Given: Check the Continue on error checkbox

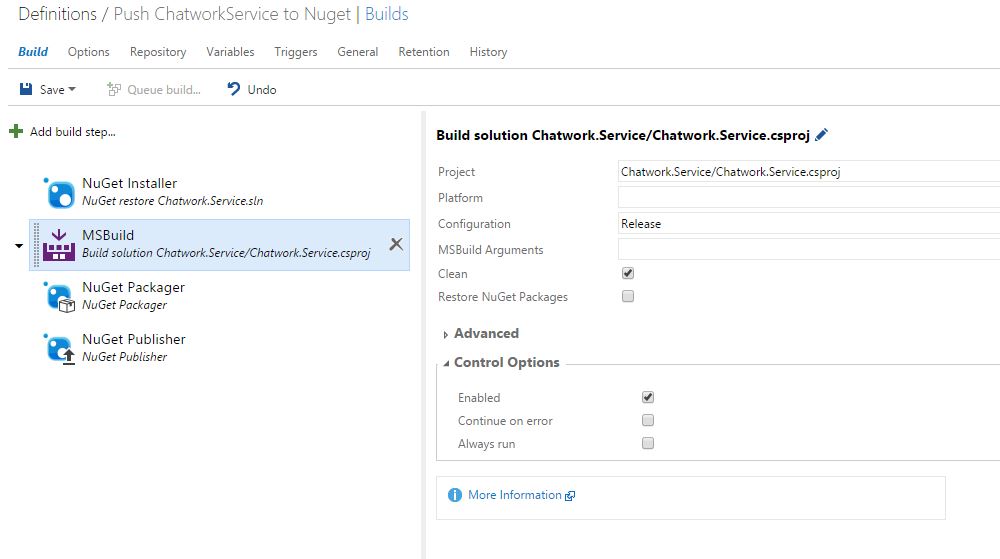Looking at the screenshot, I should pyautogui.click(x=648, y=420).
